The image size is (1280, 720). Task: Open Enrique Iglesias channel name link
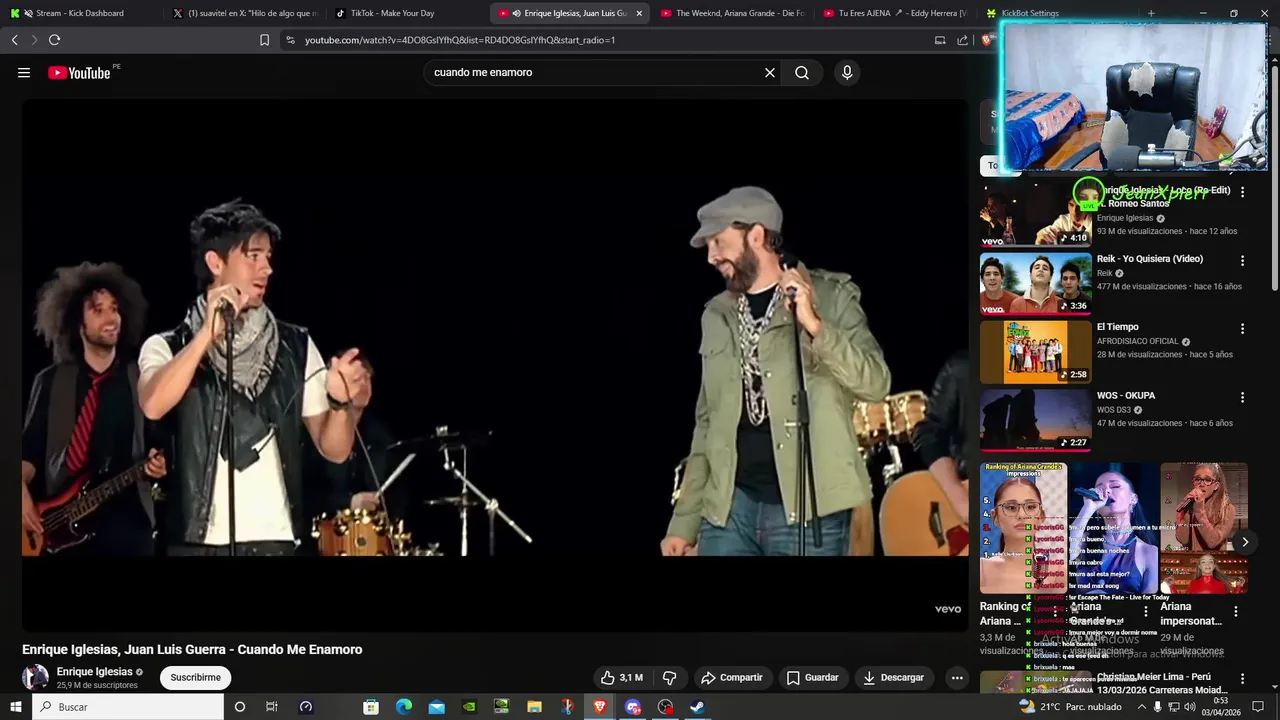tap(94, 672)
